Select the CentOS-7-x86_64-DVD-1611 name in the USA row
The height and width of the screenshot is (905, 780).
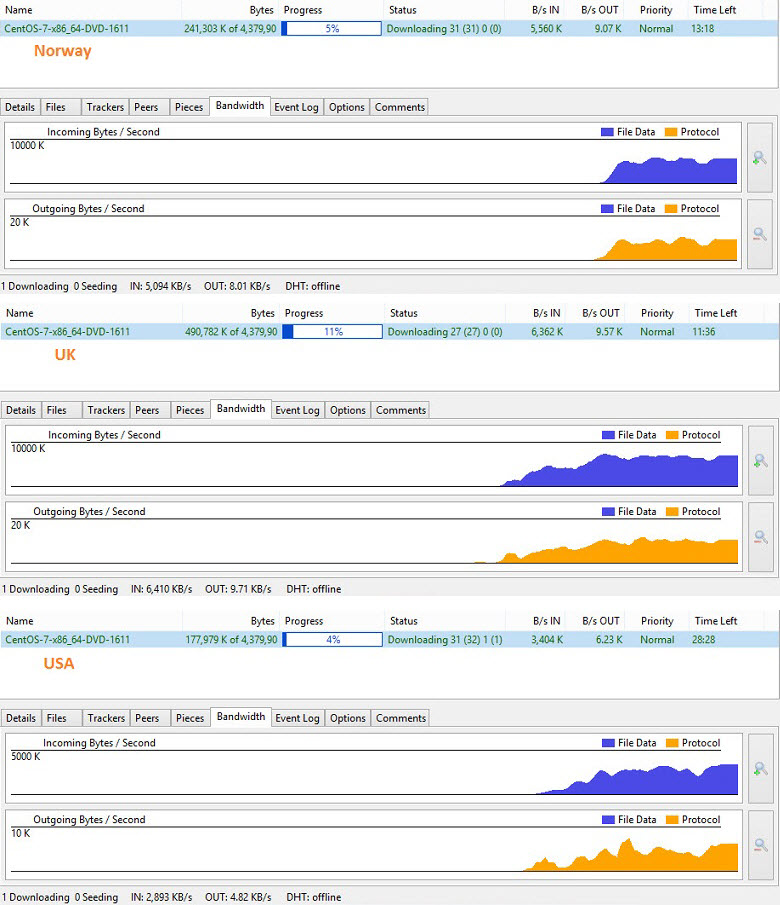(68, 640)
